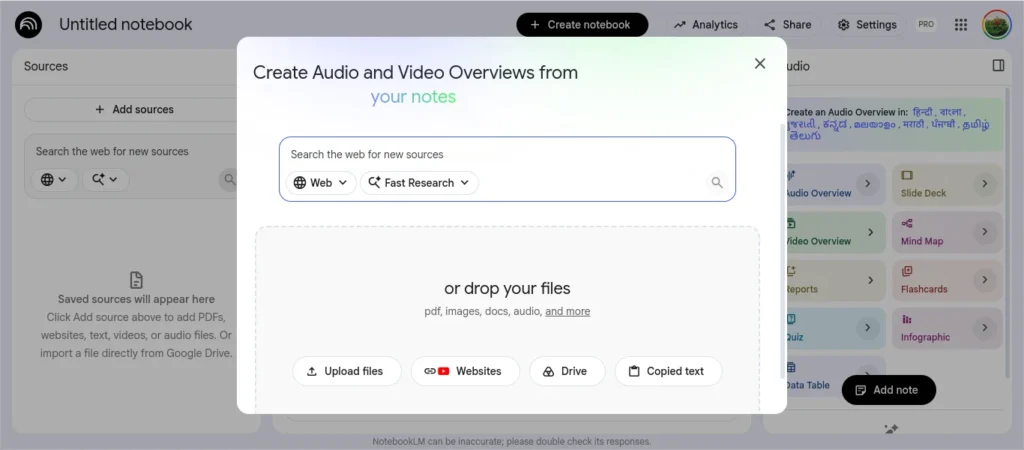Click the PRO badge
This screenshot has height=450, width=1024.
(926, 25)
